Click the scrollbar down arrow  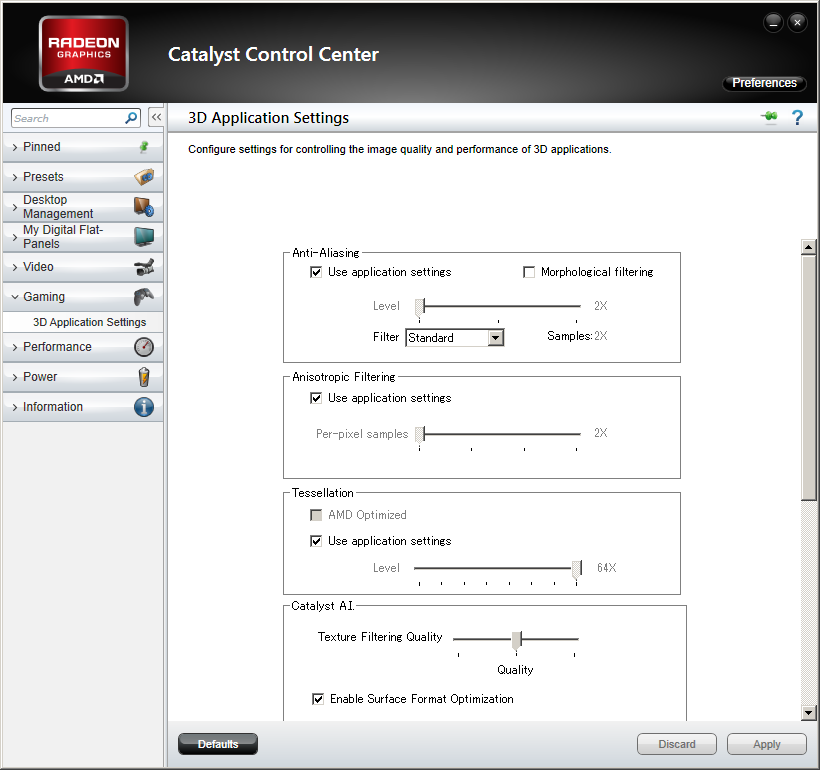tap(808, 712)
